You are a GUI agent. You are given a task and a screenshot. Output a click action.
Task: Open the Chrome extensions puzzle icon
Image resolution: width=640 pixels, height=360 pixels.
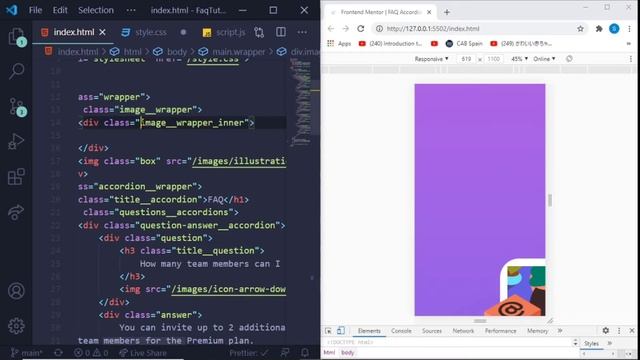point(599,29)
